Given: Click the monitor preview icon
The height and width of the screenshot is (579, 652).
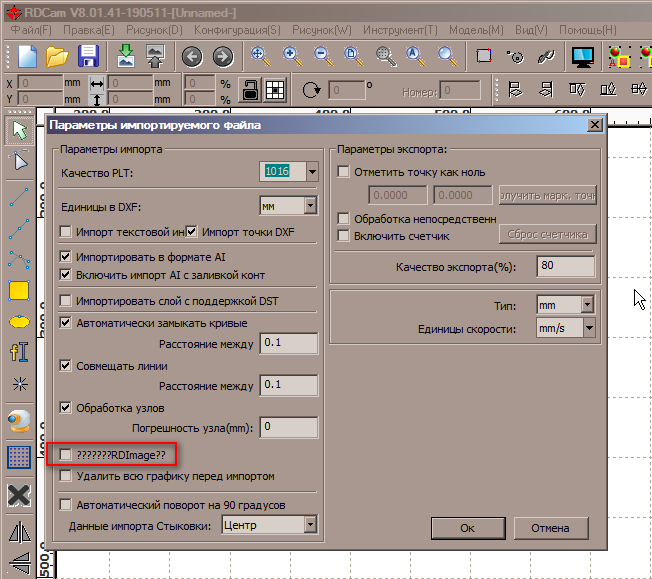Looking at the screenshot, I should click(583, 56).
